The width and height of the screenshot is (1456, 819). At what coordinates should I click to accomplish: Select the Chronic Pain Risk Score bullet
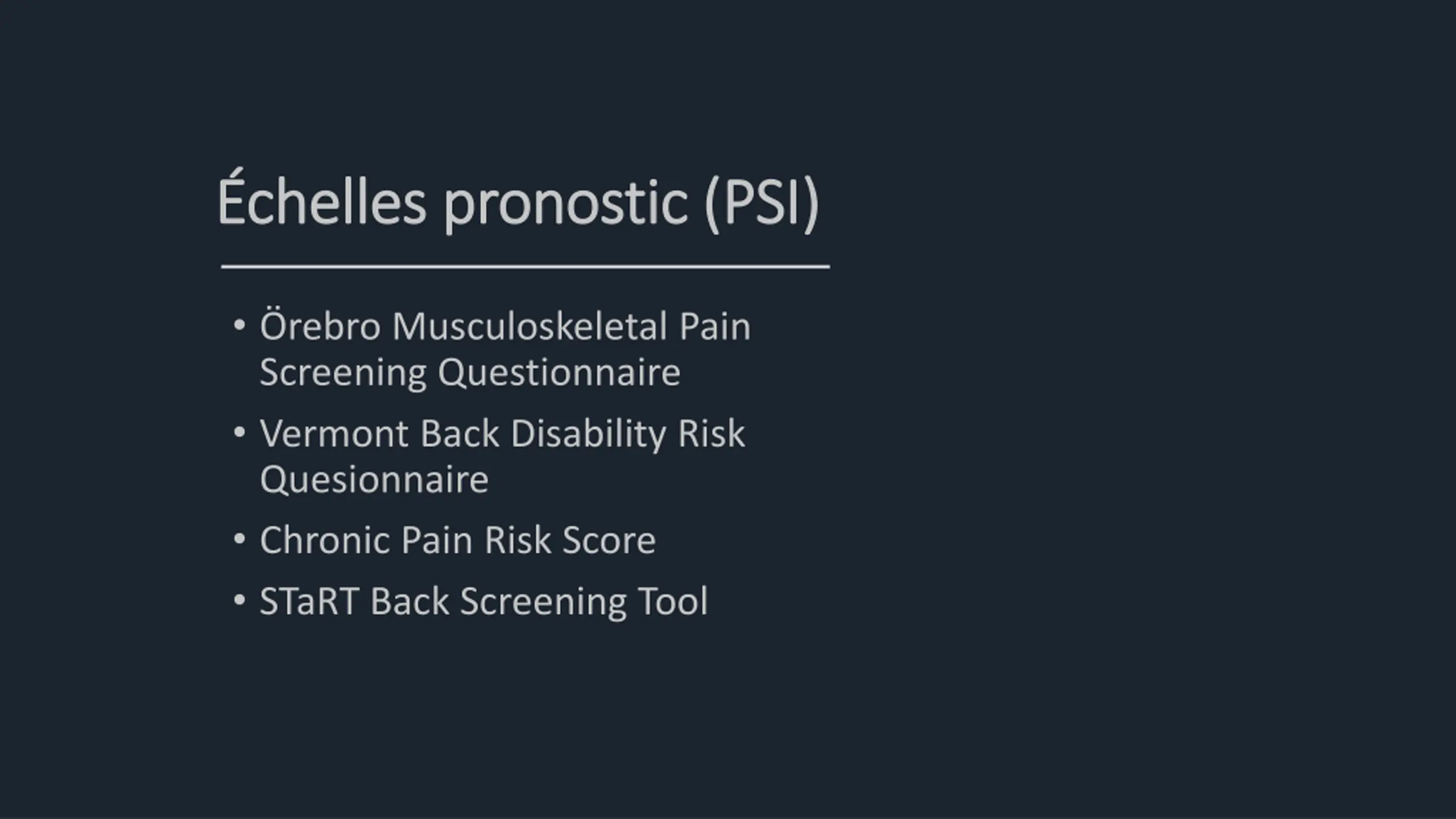(x=458, y=540)
